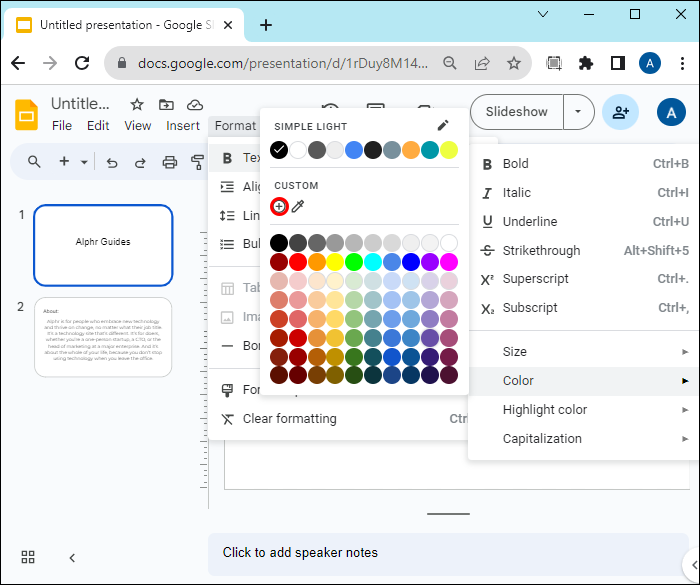Screen dimensions: 700x585
Task: Open the Format menu
Action: pos(235,126)
